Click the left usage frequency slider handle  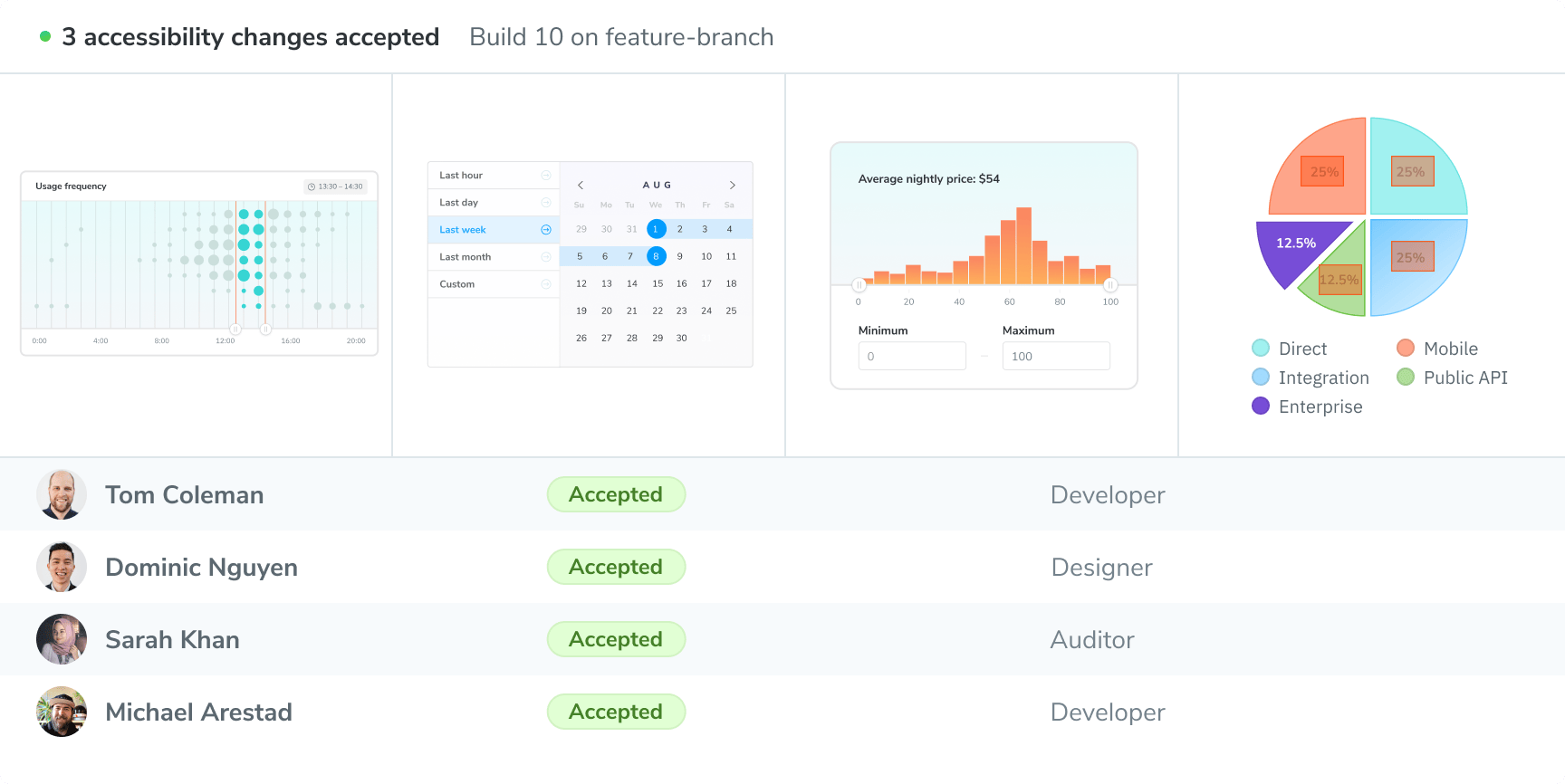pyautogui.click(x=235, y=330)
